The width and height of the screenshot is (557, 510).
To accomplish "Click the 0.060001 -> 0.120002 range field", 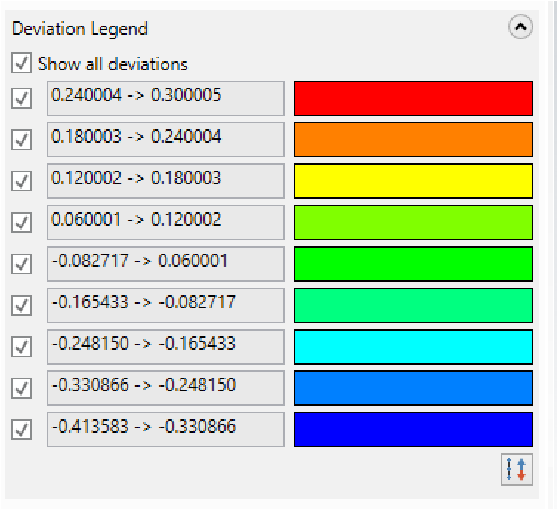I will (x=166, y=222).
